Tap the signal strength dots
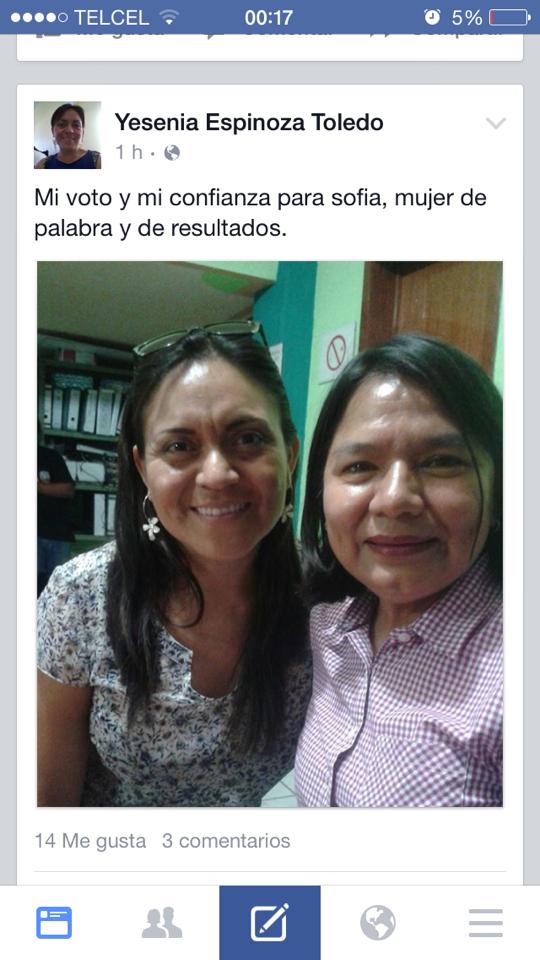This screenshot has width=540, height=960. point(39,17)
